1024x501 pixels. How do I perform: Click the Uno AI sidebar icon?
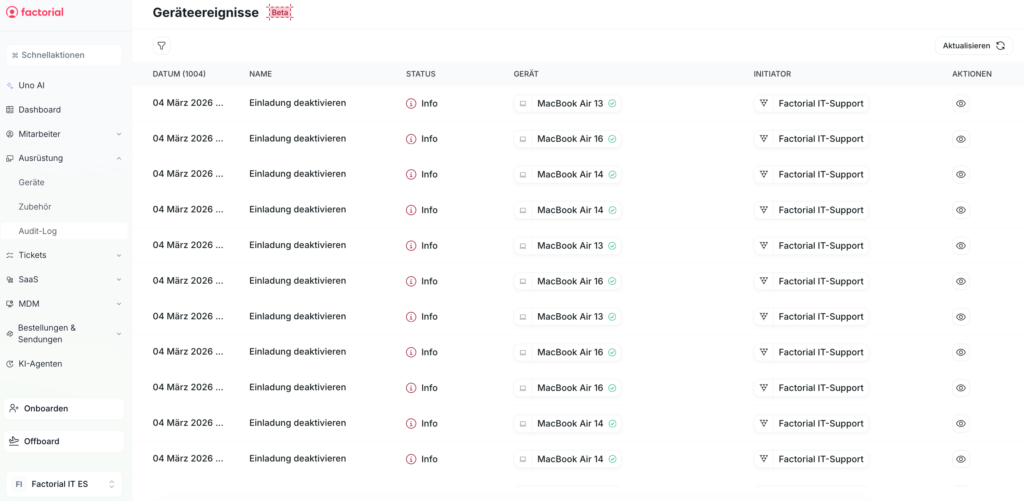(x=10, y=86)
